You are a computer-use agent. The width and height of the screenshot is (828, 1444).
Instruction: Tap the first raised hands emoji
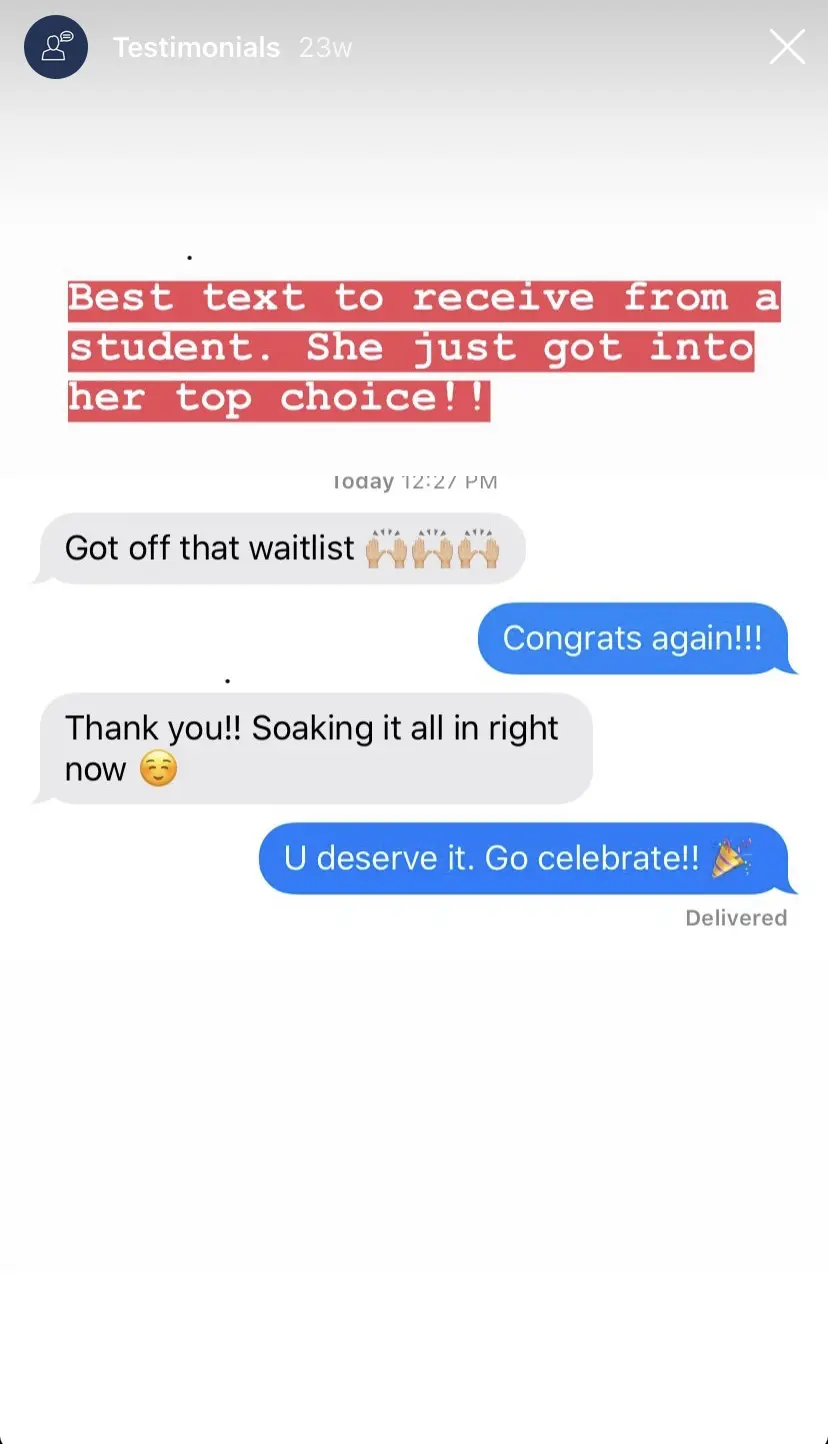point(386,548)
